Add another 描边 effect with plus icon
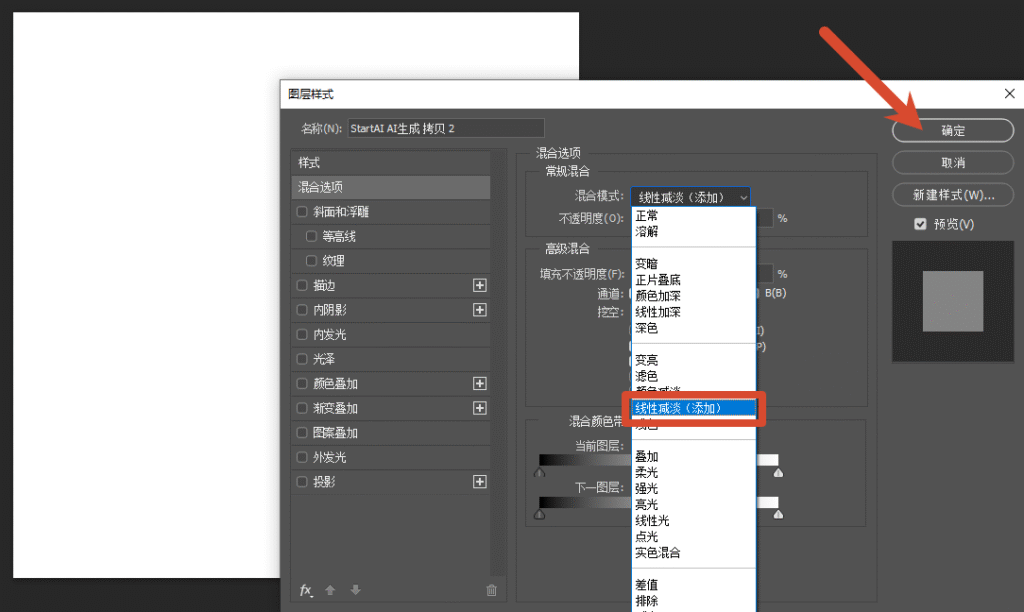This screenshot has width=1024, height=612. tap(479, 285)
